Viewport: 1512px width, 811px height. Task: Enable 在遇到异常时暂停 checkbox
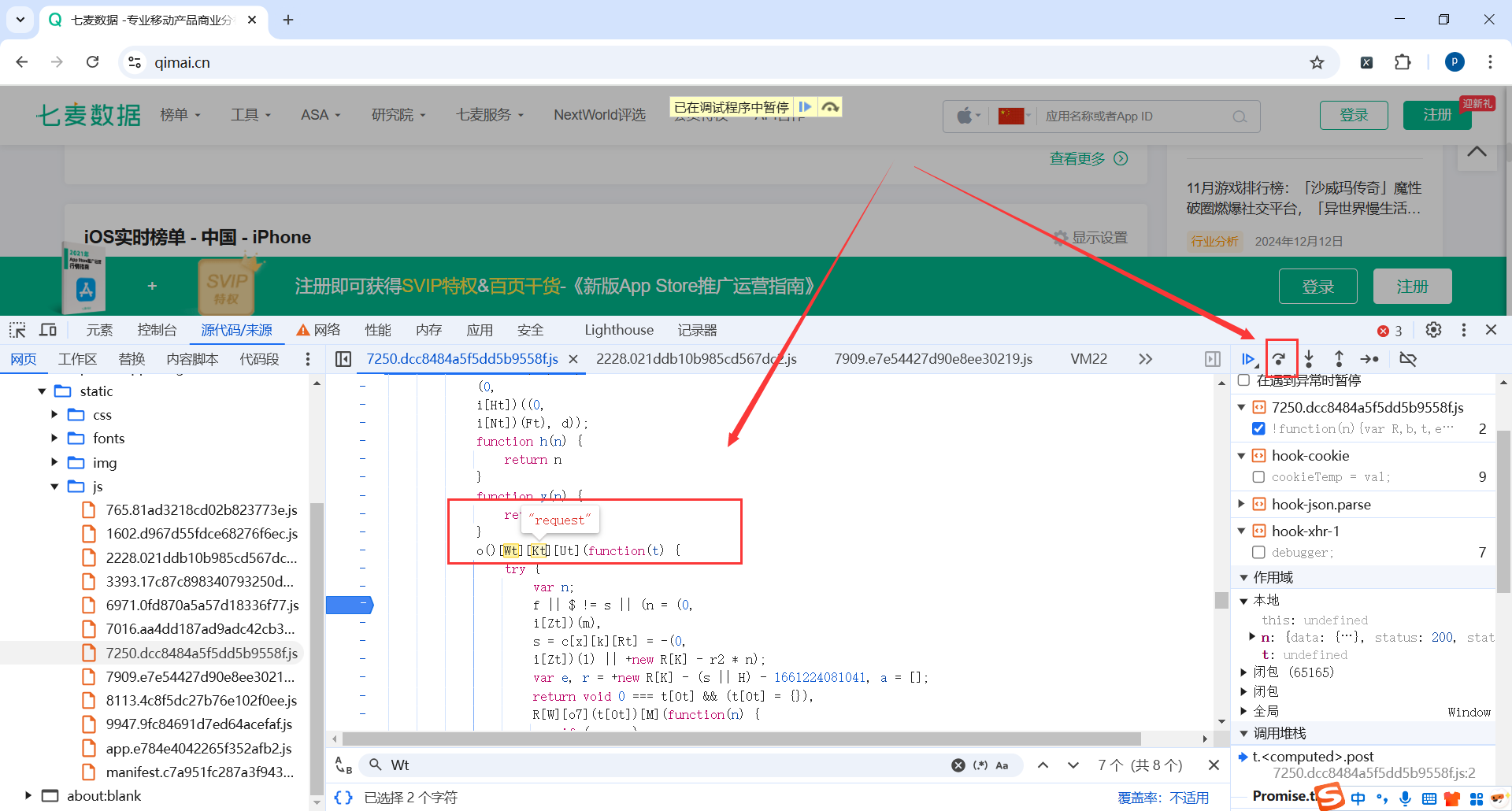[1244, 380]
